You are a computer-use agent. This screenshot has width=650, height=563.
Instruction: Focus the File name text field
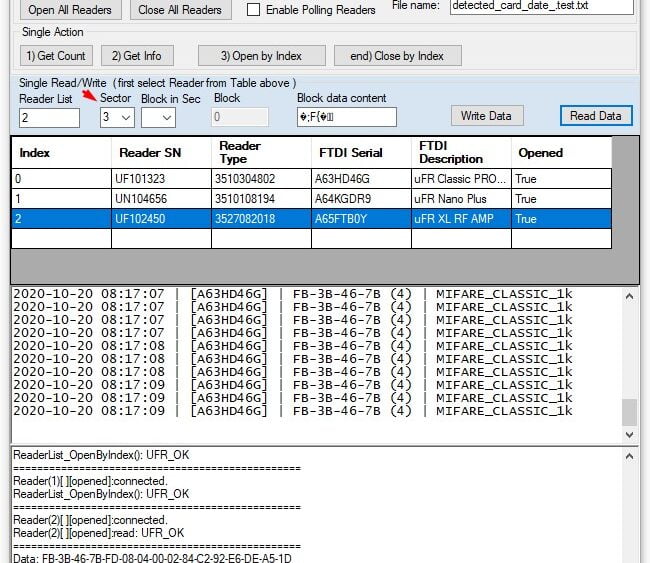pyautogui.click(x=541, y=6)
